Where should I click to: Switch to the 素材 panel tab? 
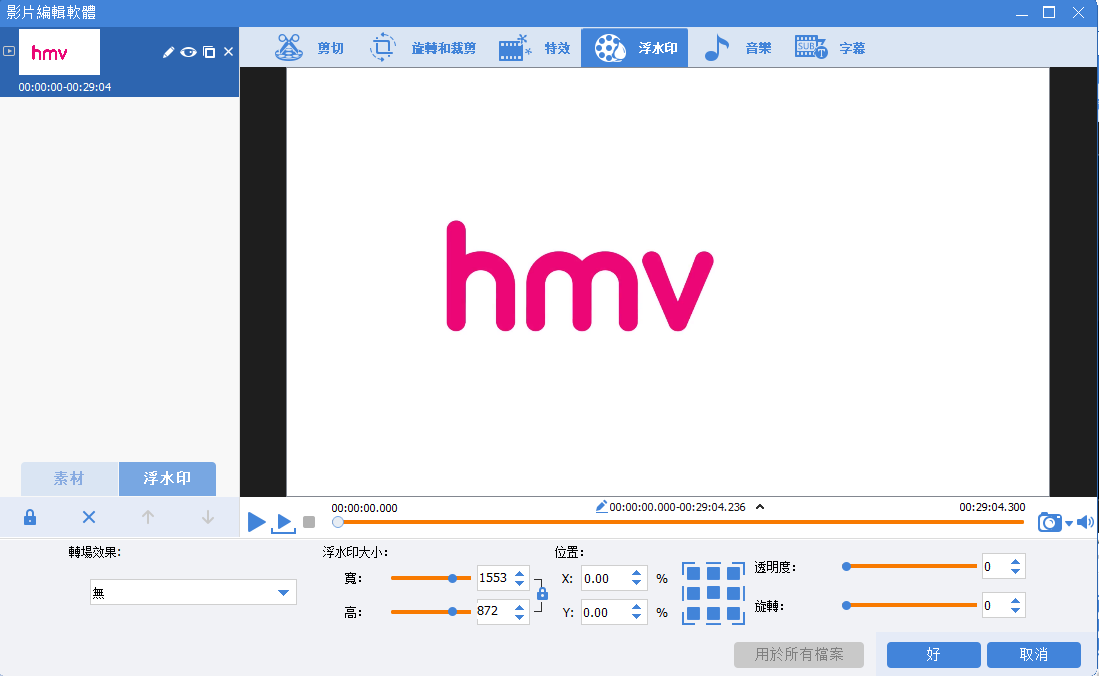coord(69,478)
